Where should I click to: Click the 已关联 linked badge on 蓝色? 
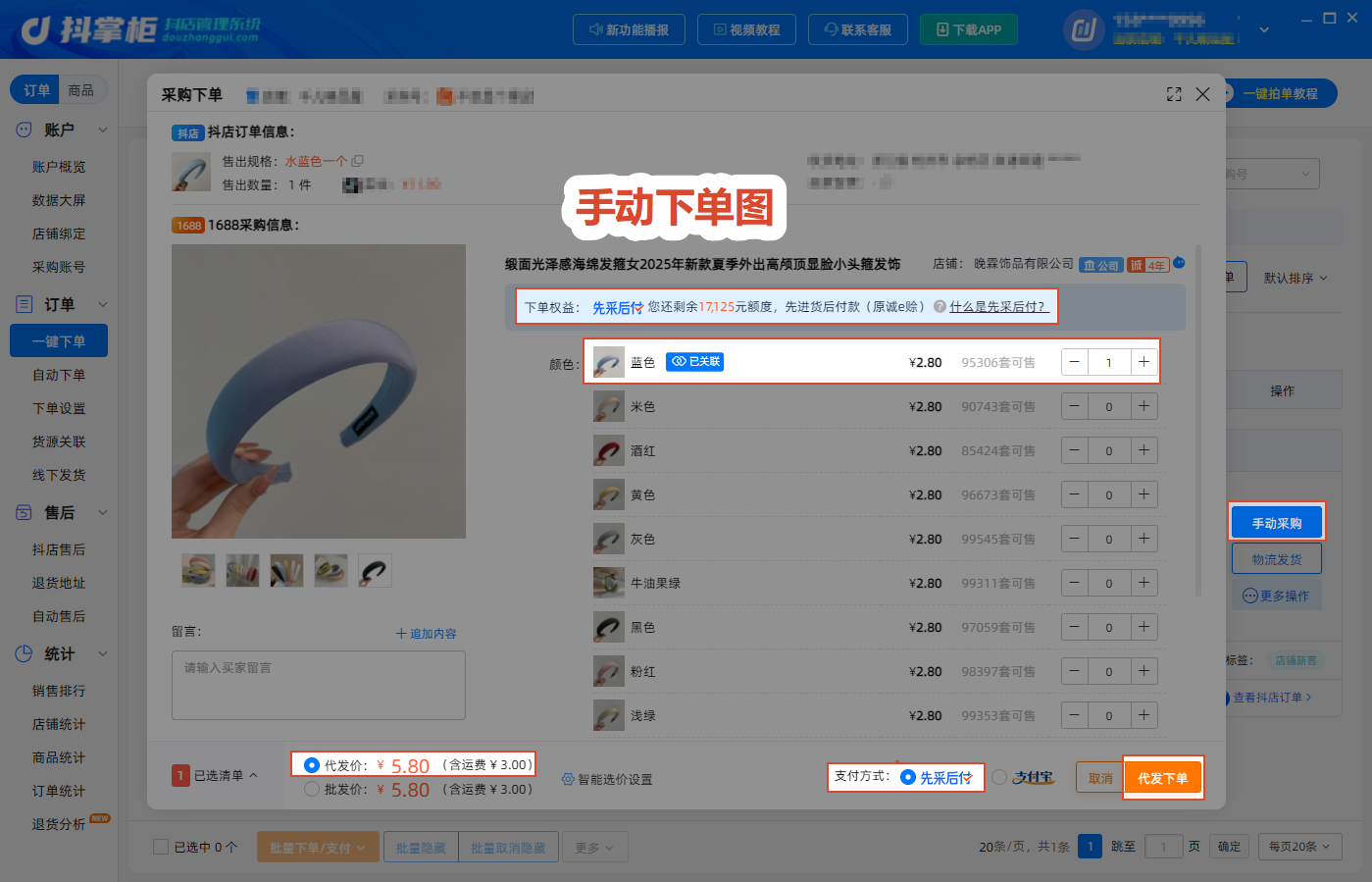pos(695,362)
